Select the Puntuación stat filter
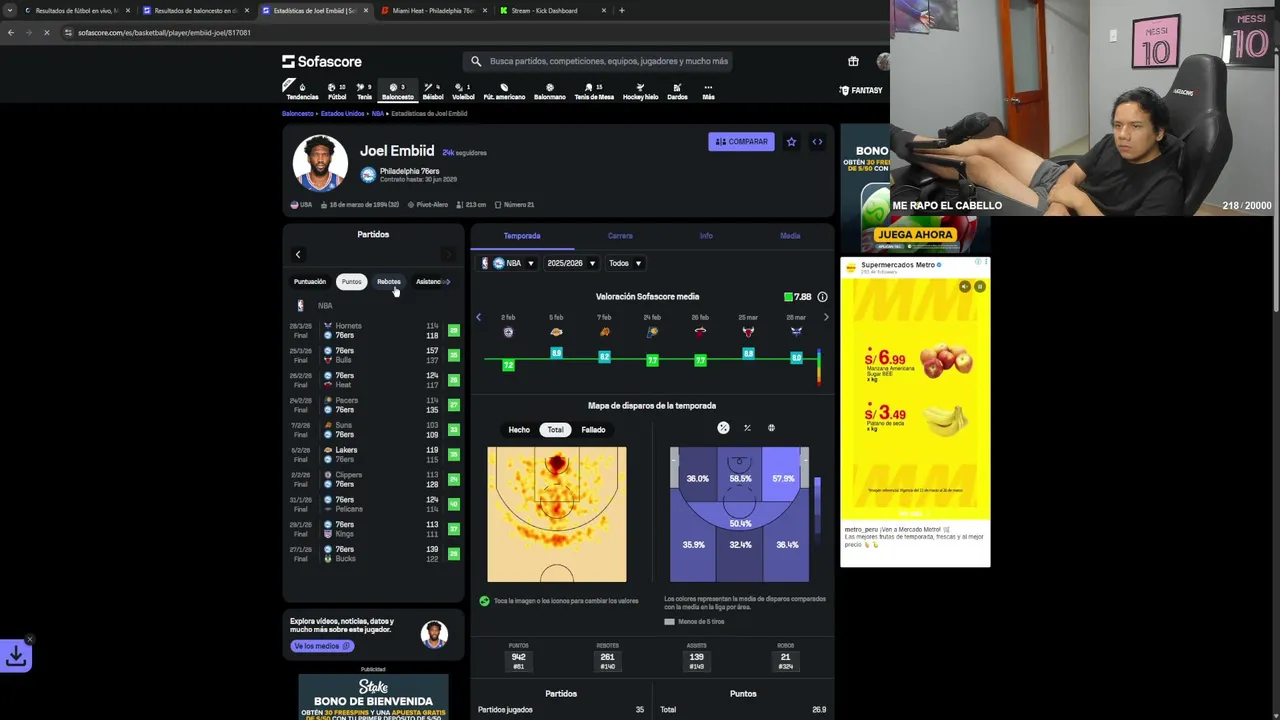This screenshot has width=1280, height=720. (310, 282)
